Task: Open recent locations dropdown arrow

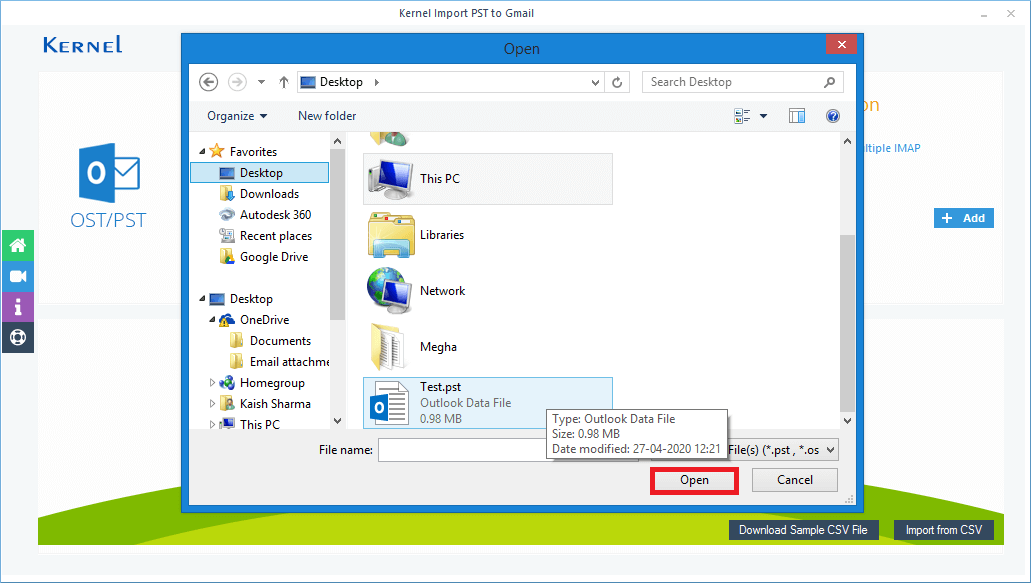Action: (261, 82)
